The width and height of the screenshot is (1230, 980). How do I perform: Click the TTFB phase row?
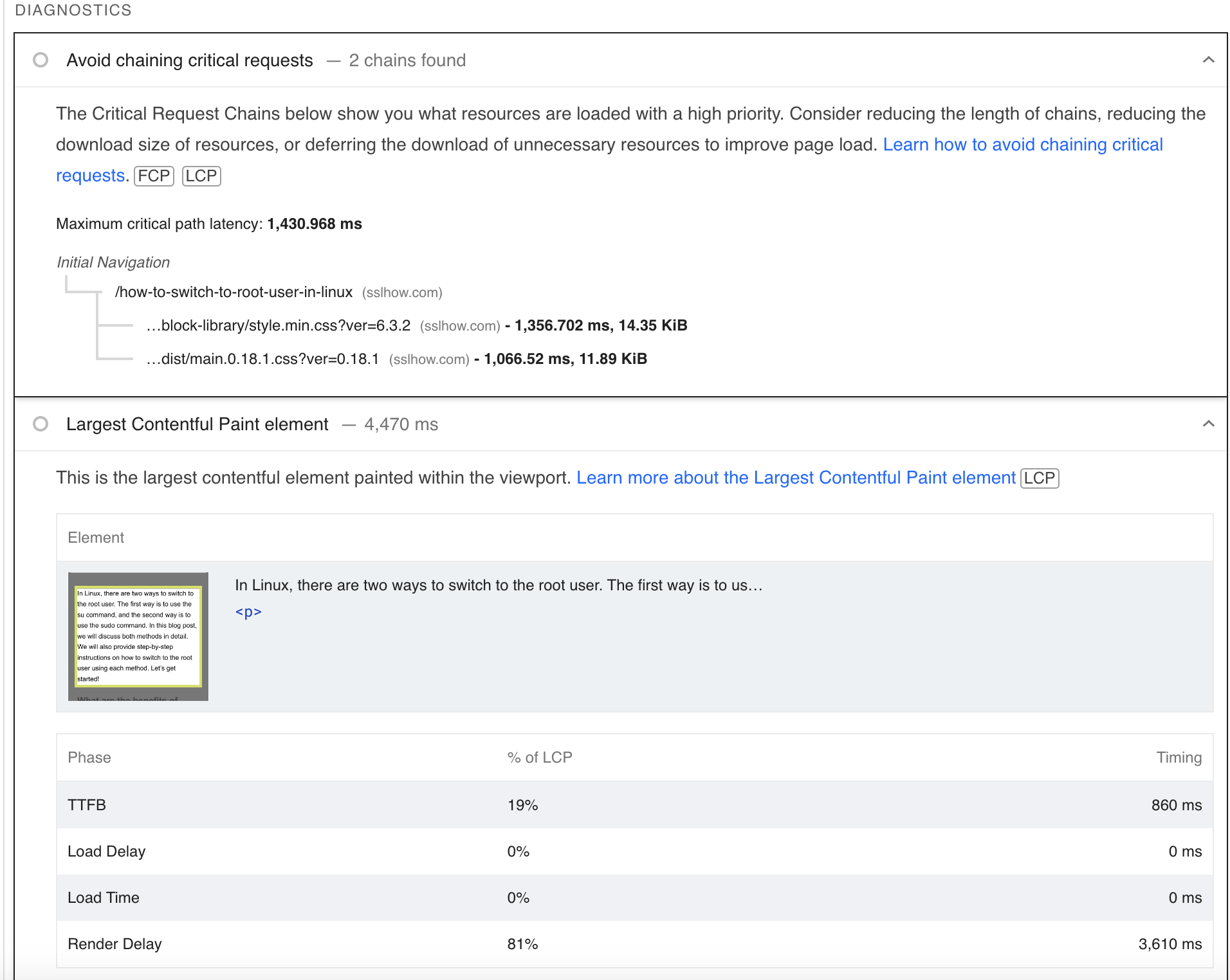635,804
